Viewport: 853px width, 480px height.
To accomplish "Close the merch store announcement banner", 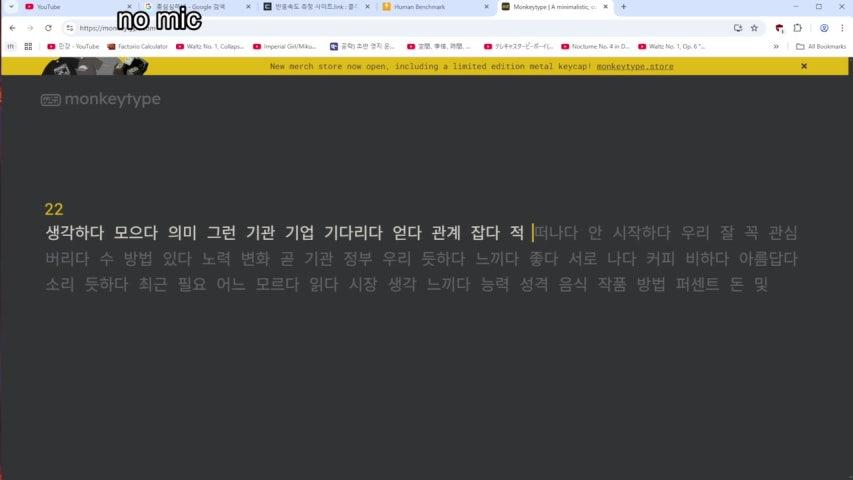I will 803,66.
